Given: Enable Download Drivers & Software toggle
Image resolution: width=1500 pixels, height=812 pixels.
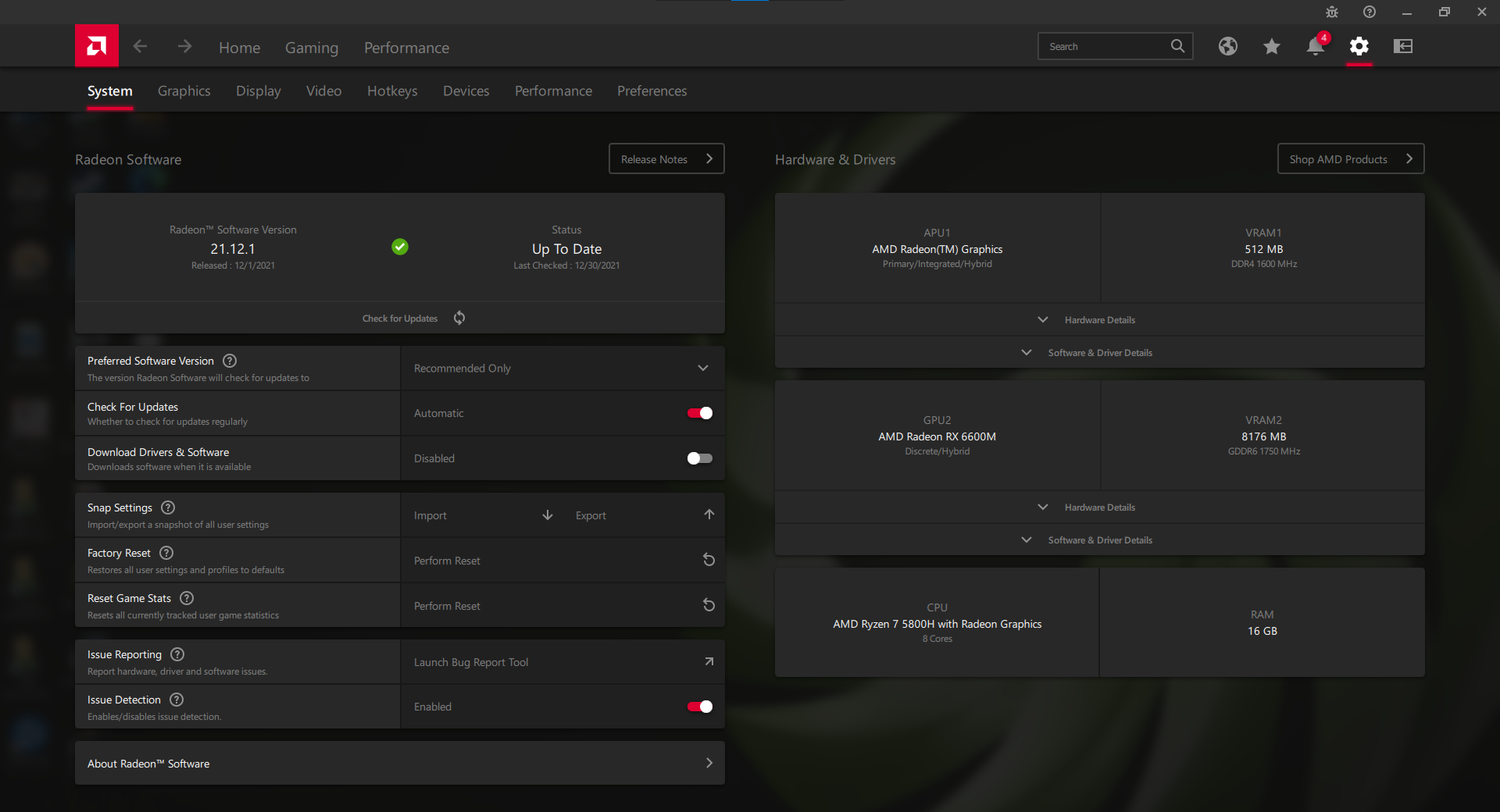Looking at the screenshot, I should point(700,458).
